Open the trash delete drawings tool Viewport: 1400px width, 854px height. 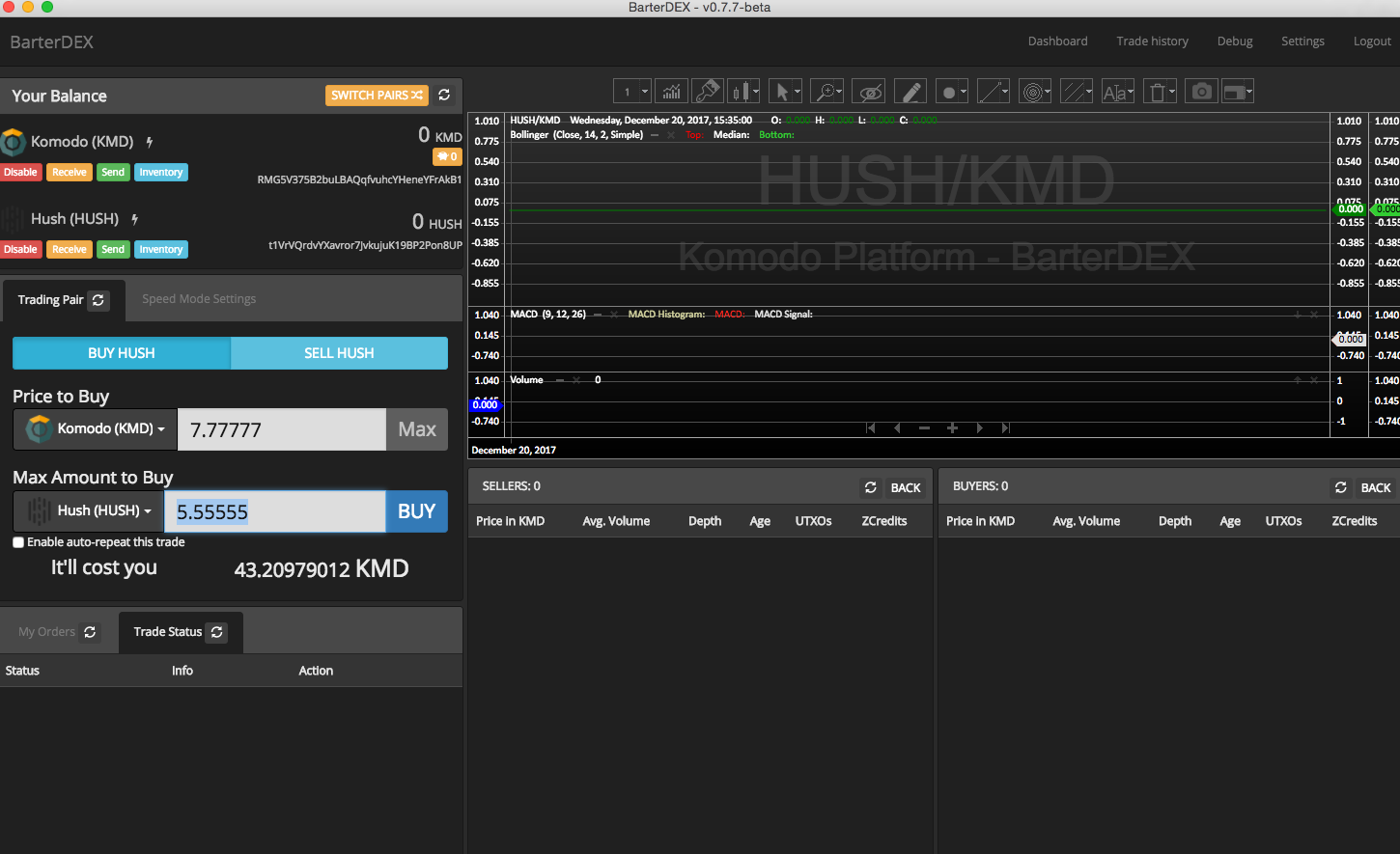[1160, 92]
